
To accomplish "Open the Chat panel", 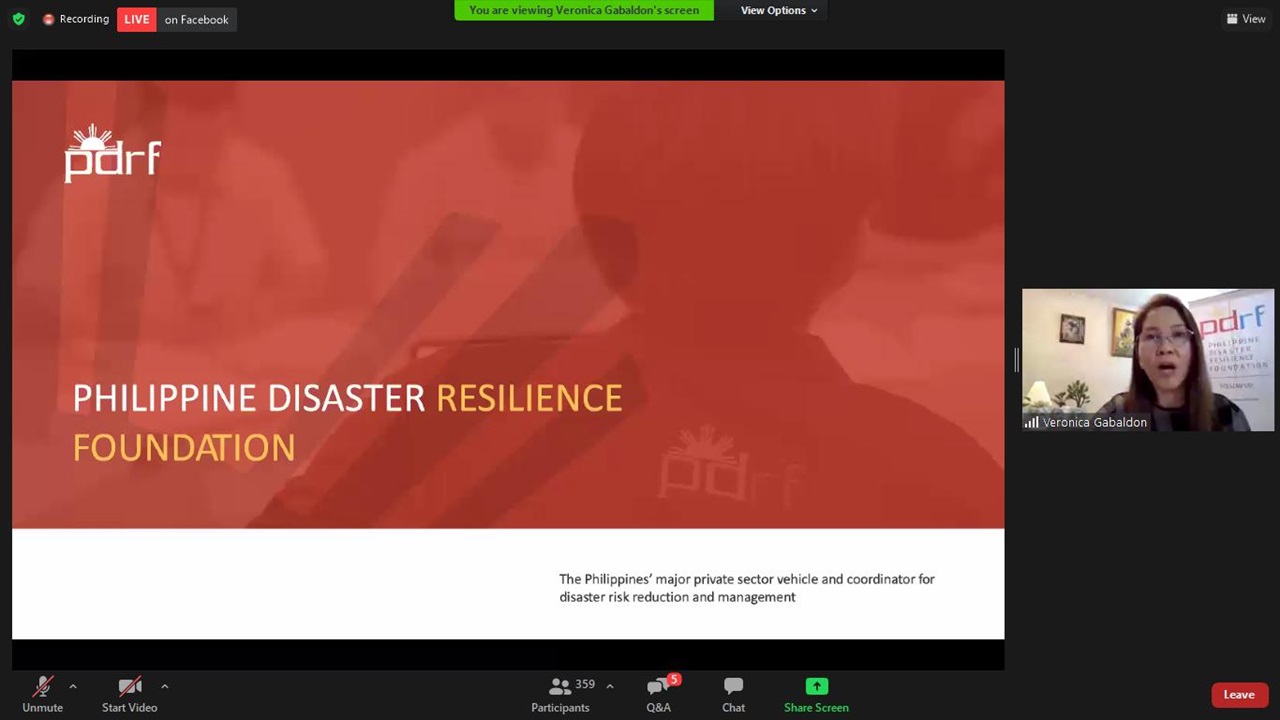I will point(733,694).
